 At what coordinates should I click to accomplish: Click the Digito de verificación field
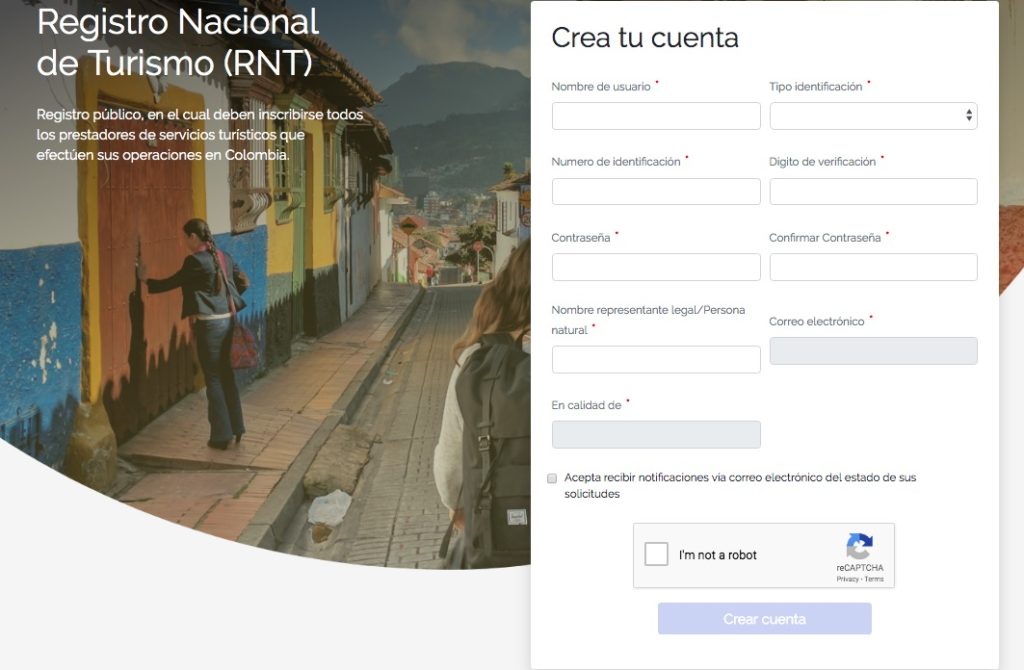point(872,191)
